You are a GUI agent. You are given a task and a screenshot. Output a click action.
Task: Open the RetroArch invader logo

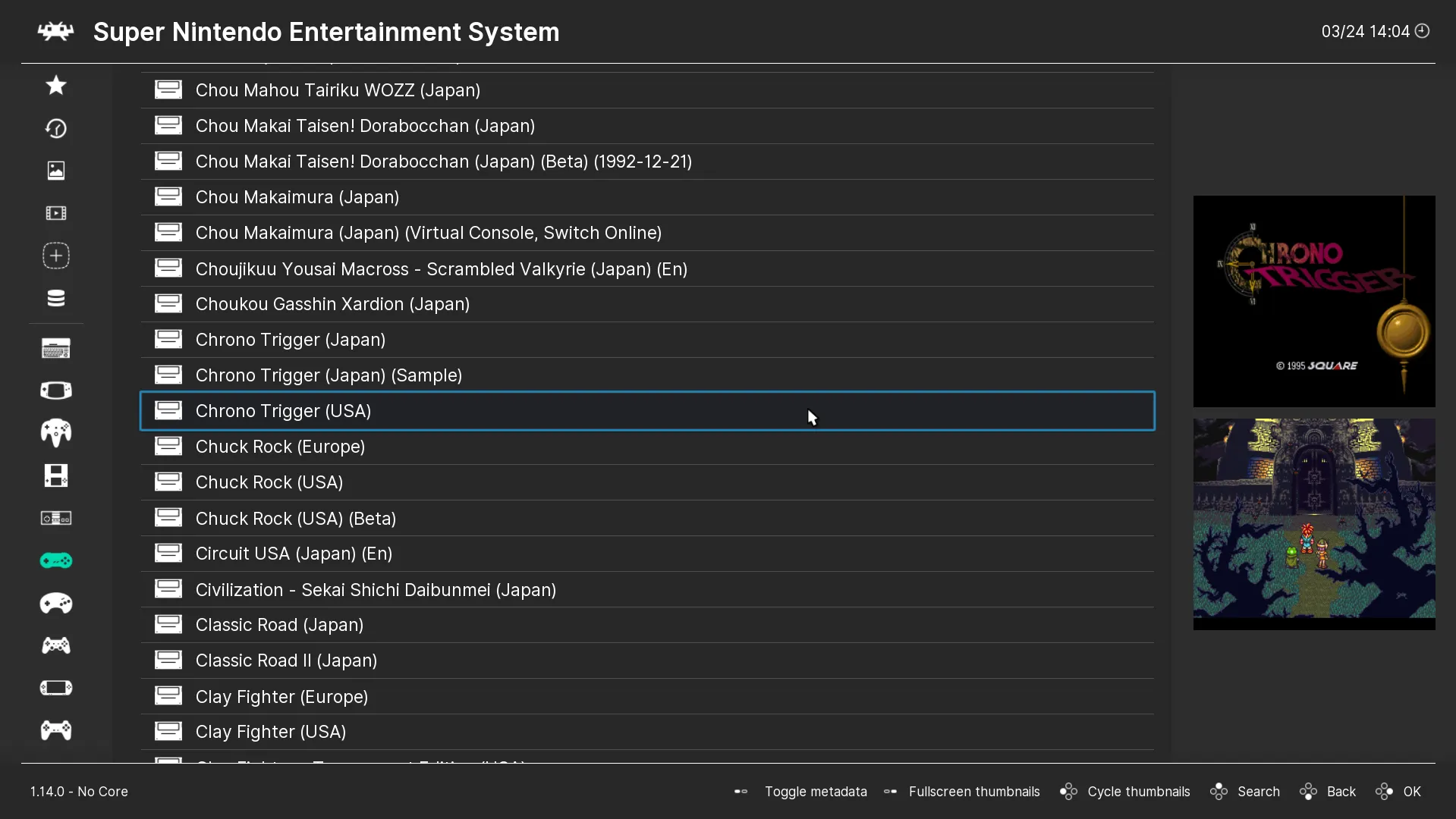pos(56,32)
